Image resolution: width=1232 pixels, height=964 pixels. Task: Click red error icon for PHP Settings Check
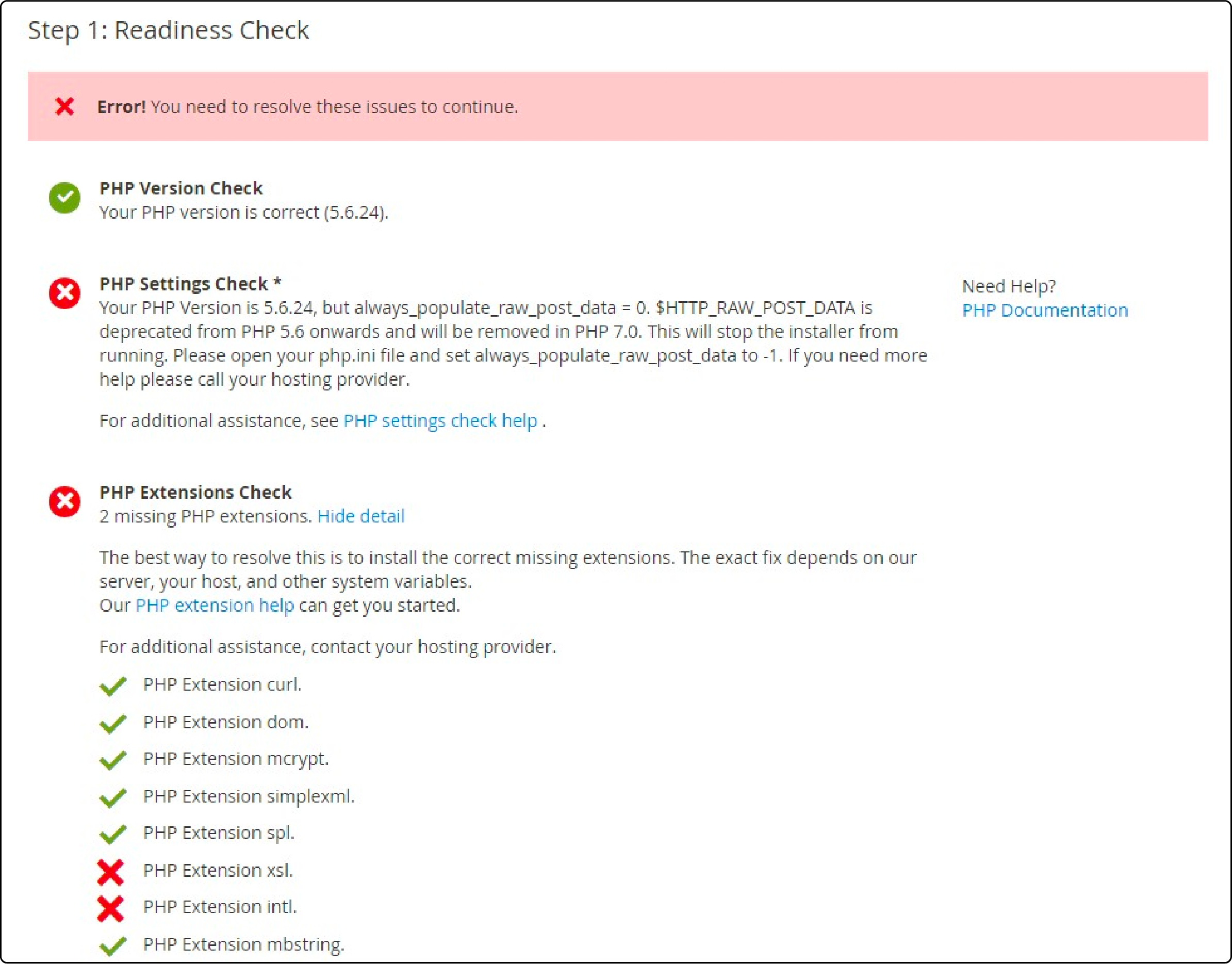point(65,293)
